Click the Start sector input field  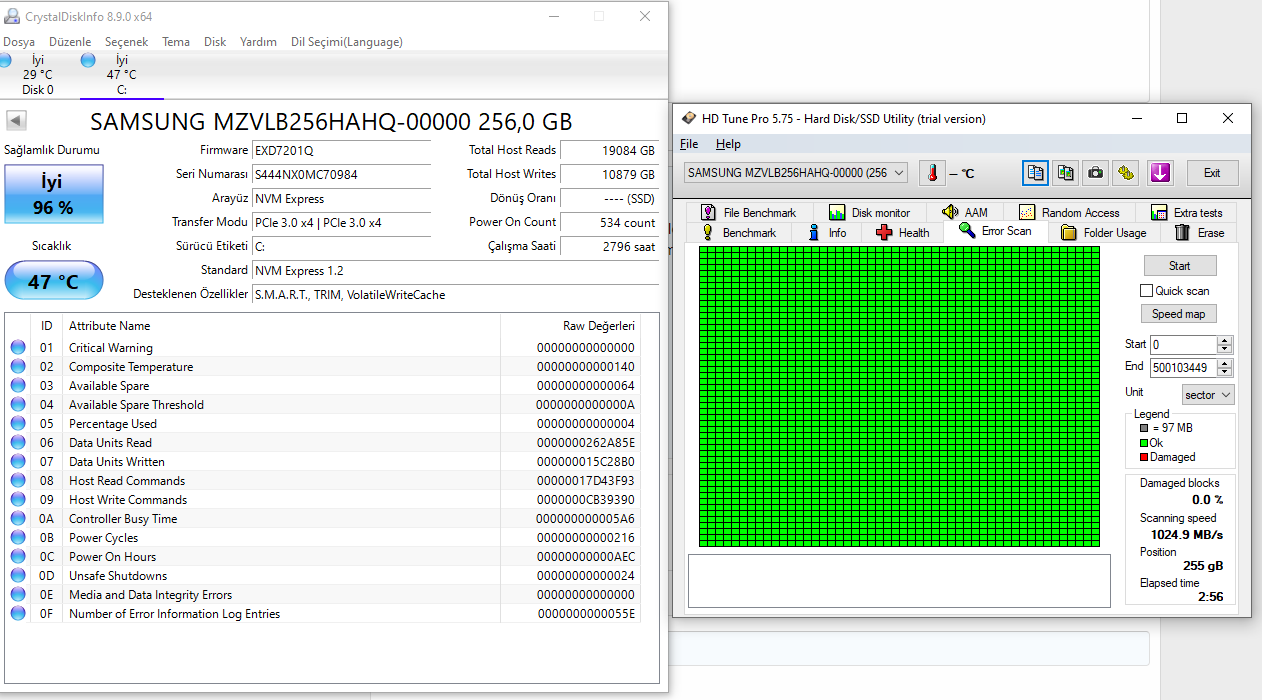[1183, 345]
